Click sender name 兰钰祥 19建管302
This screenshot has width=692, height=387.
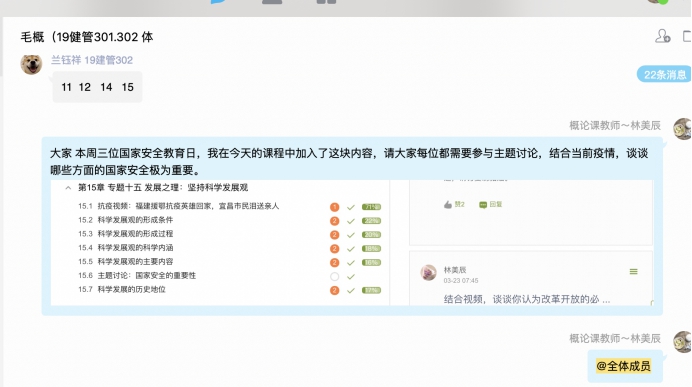pos(92,60)
